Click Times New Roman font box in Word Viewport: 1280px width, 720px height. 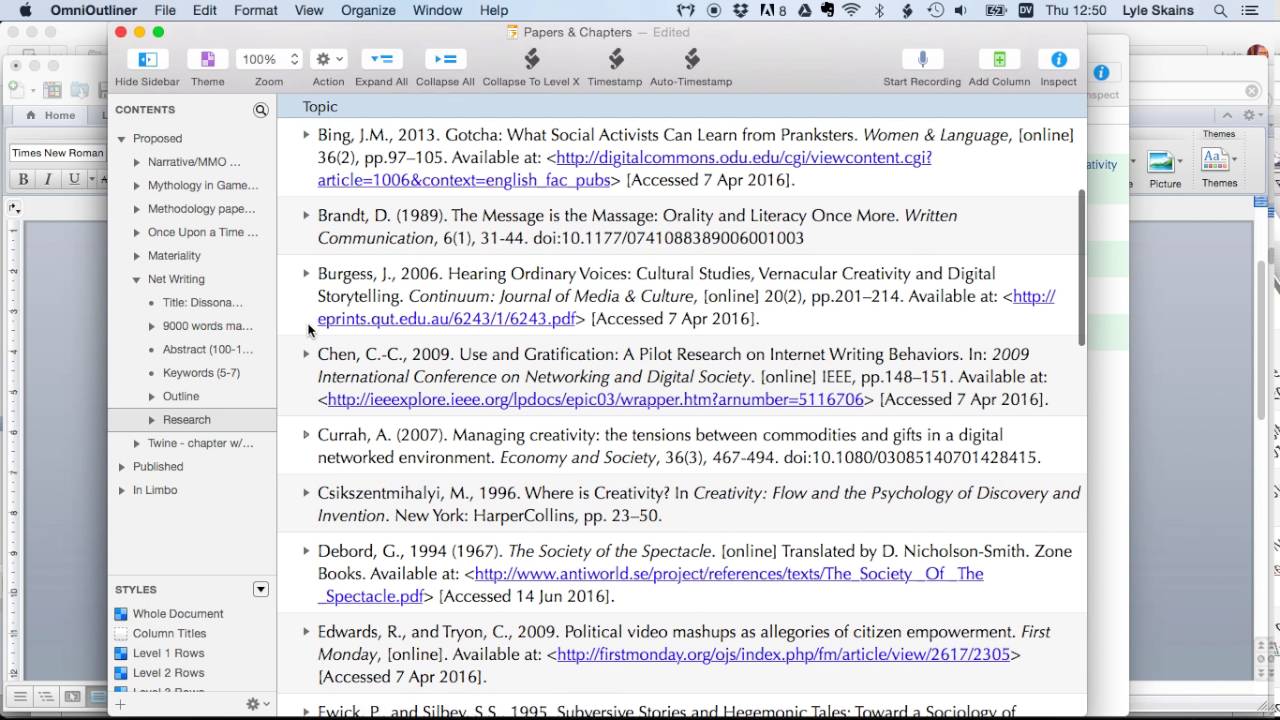pos(58,153)
